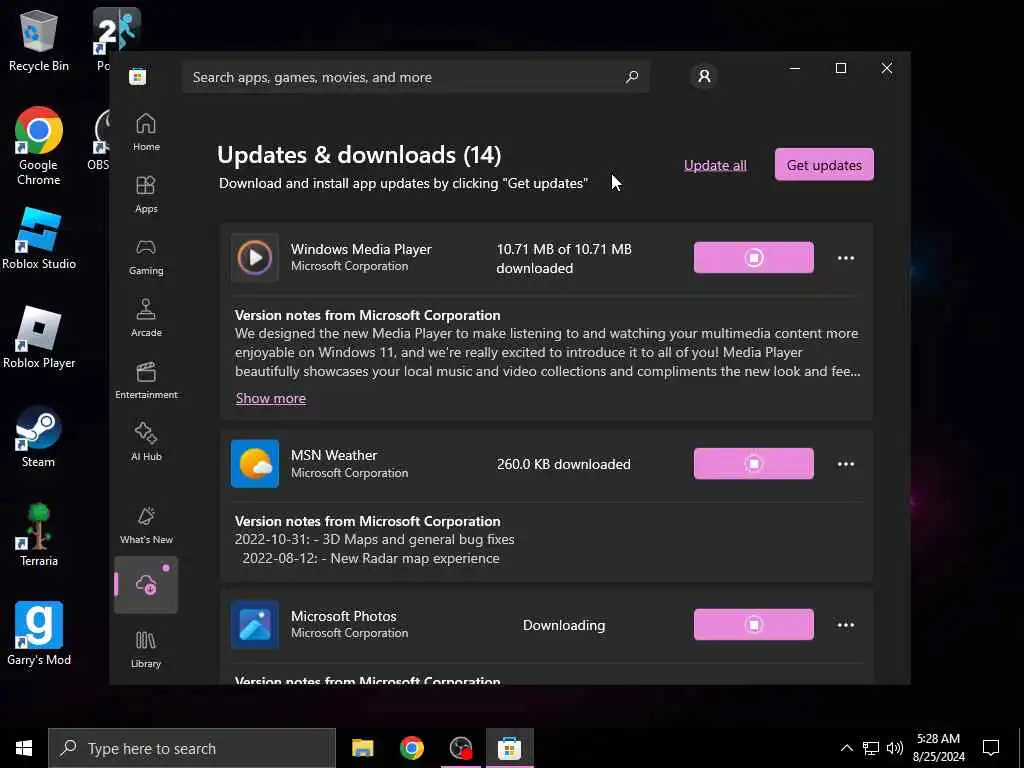
Task: Open the Windows Start menu
Action: (x=24, y=748)
